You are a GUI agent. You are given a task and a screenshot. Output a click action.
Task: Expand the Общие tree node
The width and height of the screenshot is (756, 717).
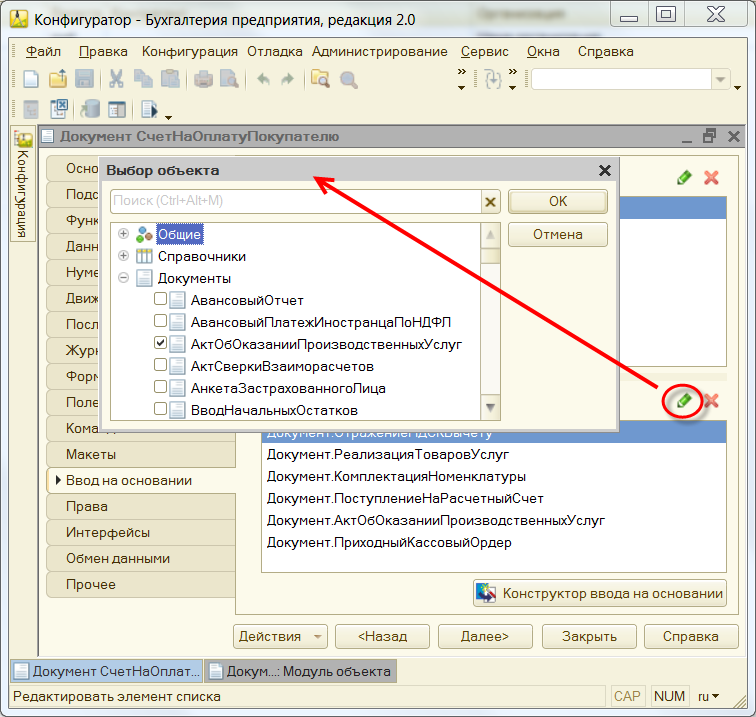pyautogui.click(x=123, y=234)
